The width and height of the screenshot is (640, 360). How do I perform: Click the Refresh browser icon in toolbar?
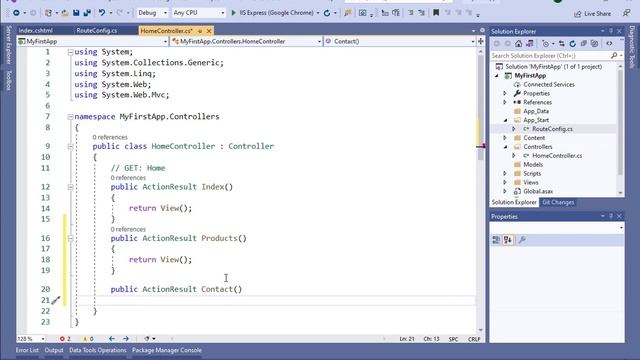pyautogui.click(x=327, y=13)
